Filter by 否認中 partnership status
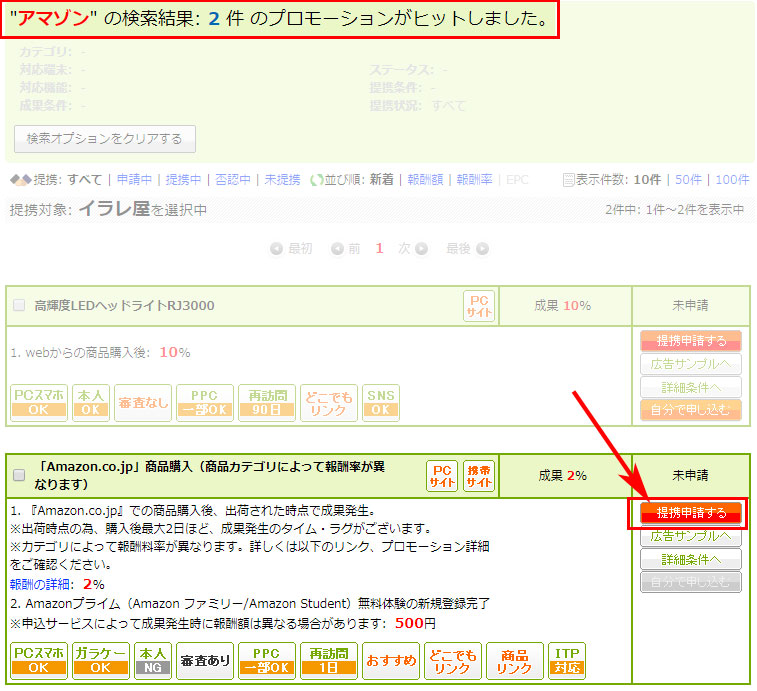Viewport: 757px width, 691px height. (233, 180)
